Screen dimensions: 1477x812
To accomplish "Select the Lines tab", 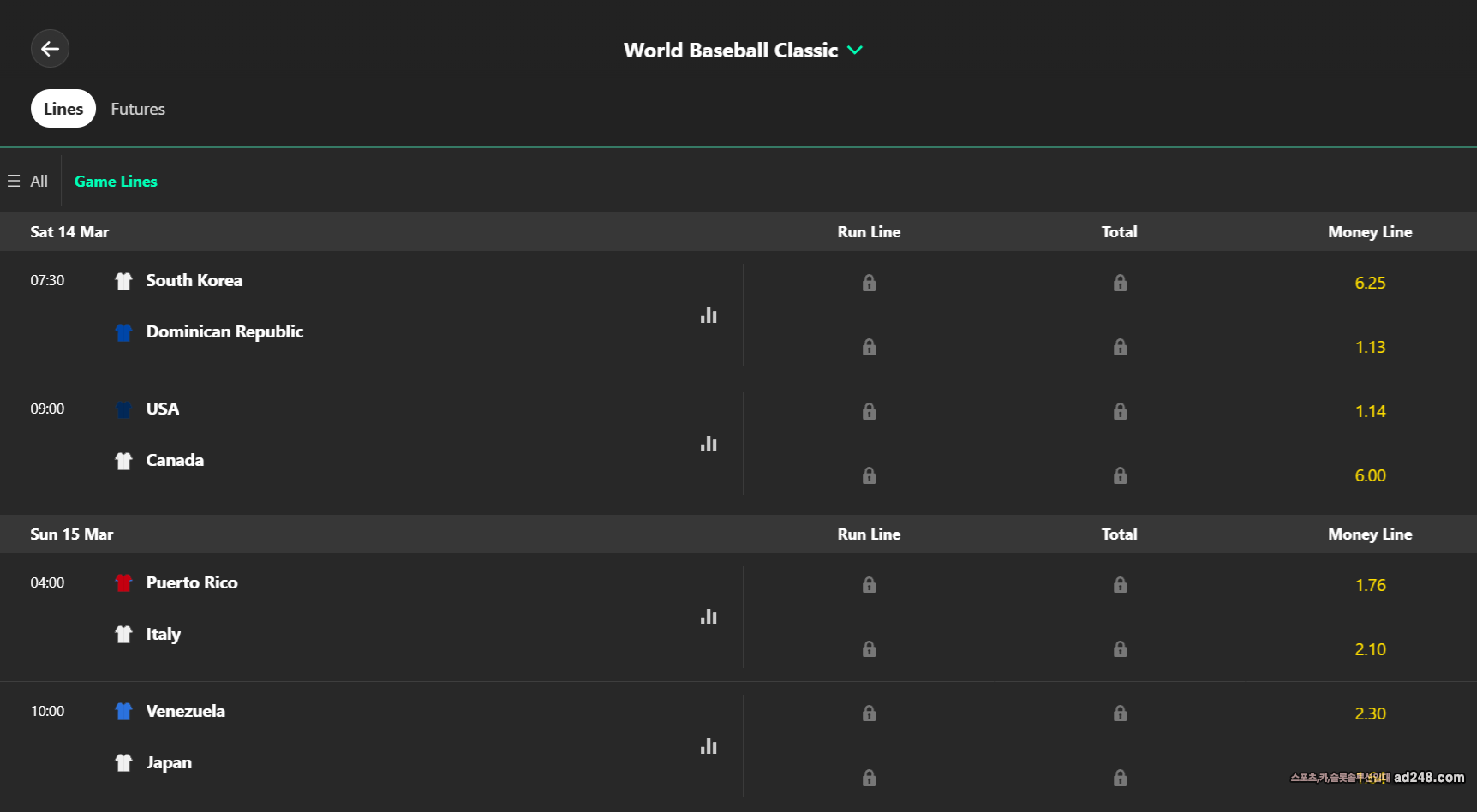I will coord(63,109).
